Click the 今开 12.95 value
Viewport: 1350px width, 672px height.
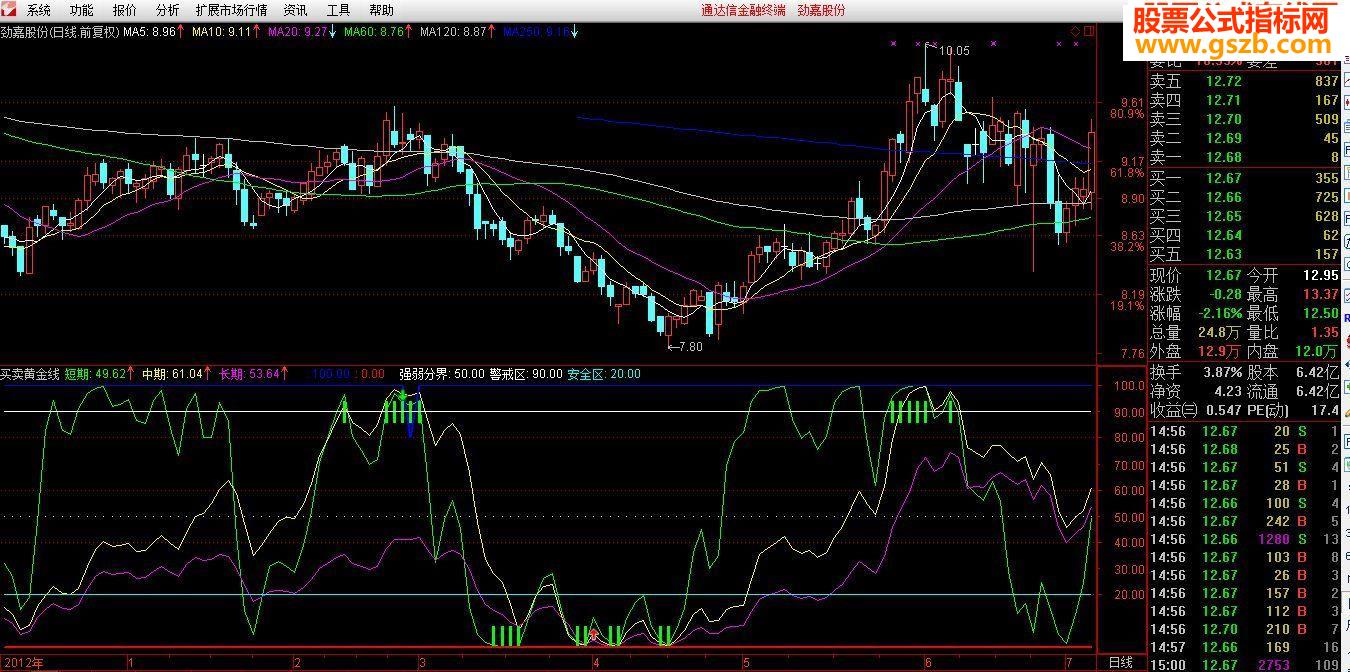point(1320,275)
